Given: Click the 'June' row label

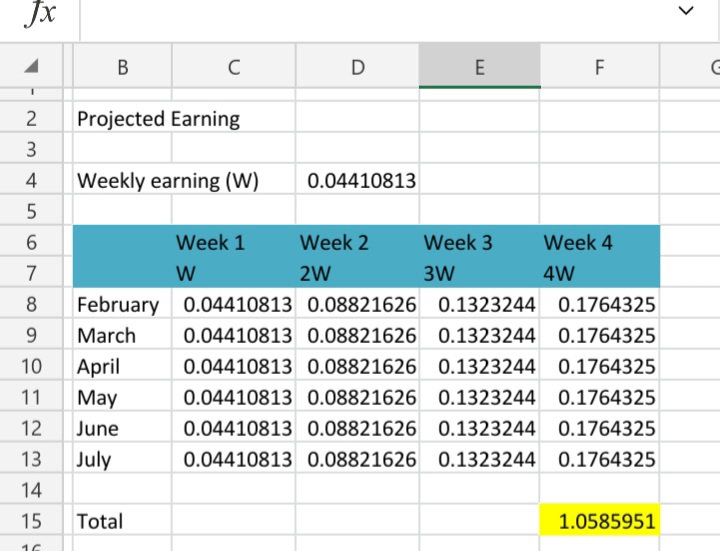Looking at the screenshot, I should [x=122, y=428].
